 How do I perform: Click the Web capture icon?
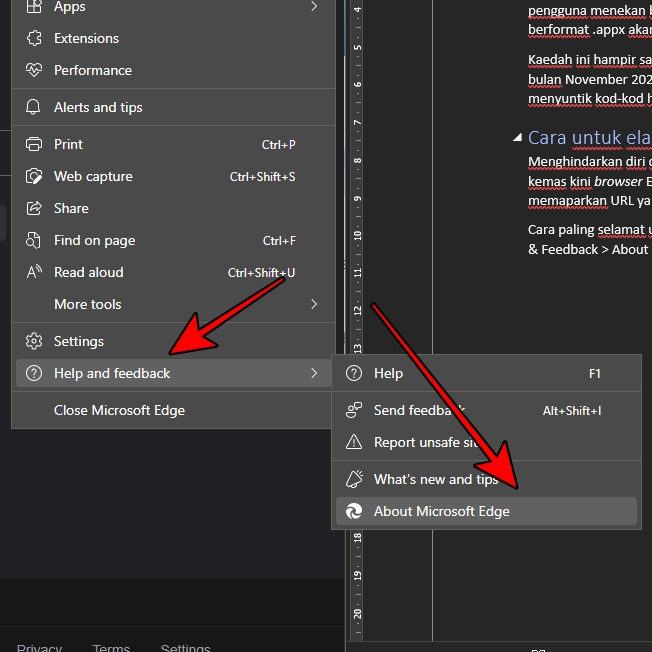34,176
